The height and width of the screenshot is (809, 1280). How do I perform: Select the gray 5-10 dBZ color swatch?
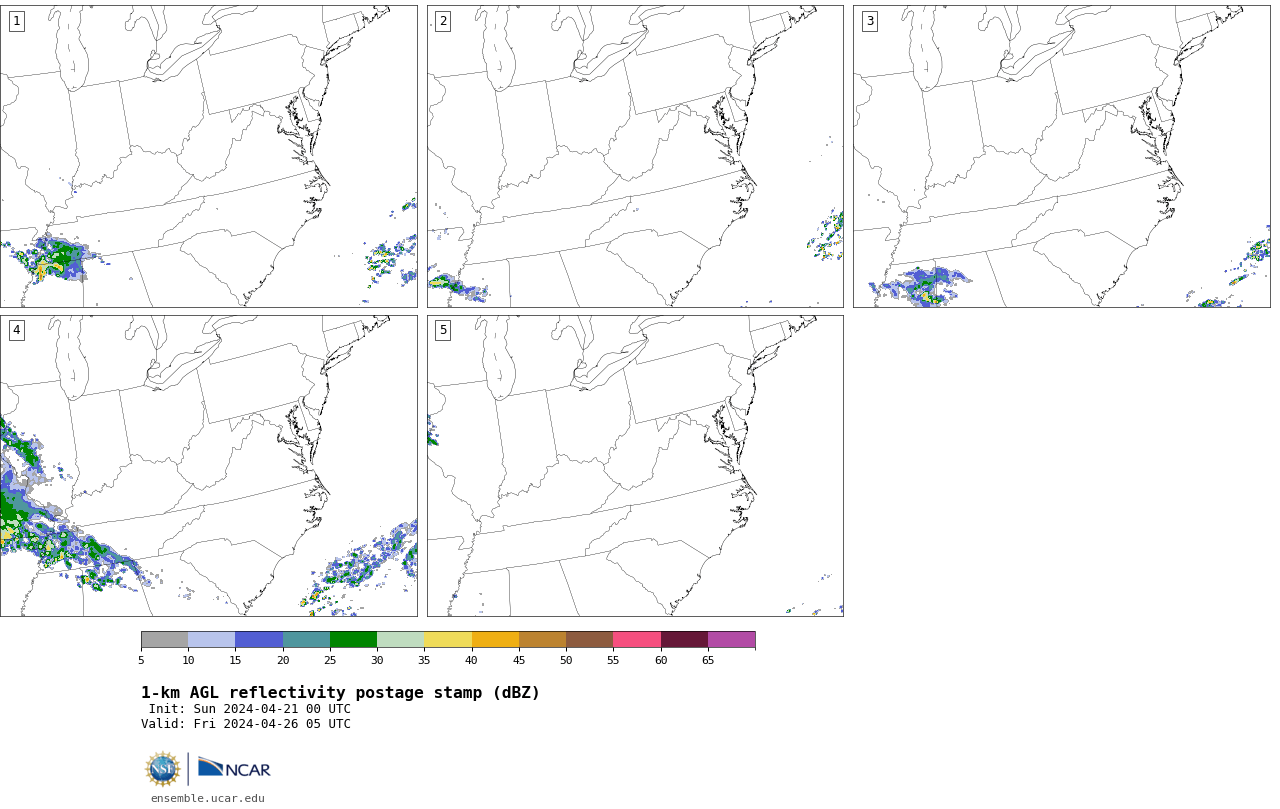[164, 640]
